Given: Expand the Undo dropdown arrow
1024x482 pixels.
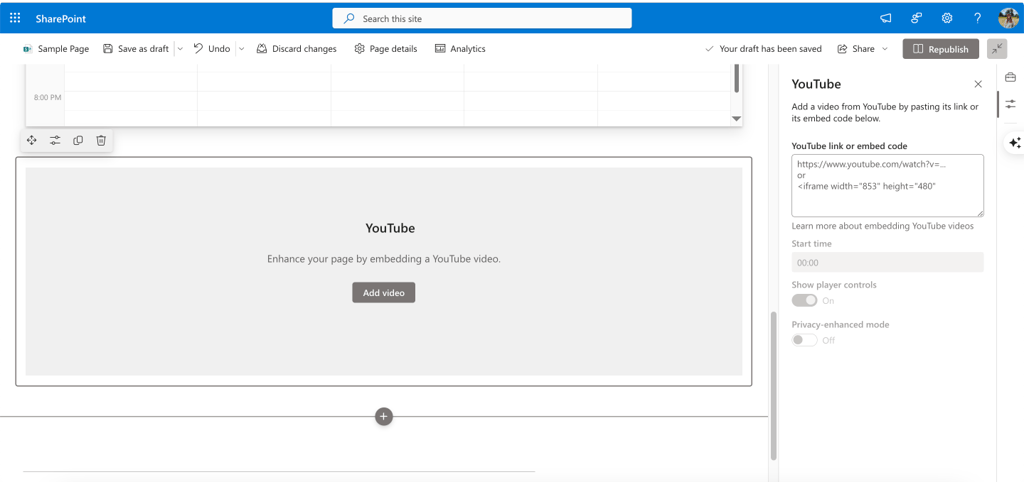Looking at the screenshot, I should pos(240,49).
